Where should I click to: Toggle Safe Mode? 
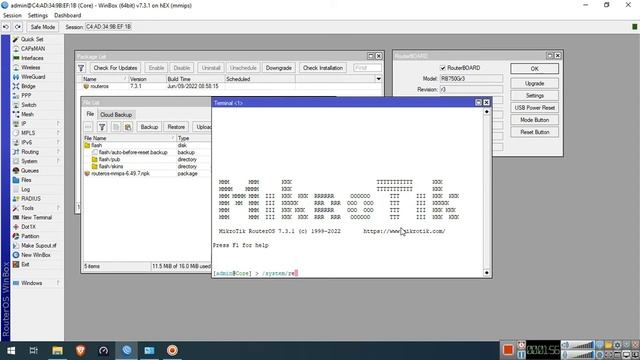[x=42, y=27]
